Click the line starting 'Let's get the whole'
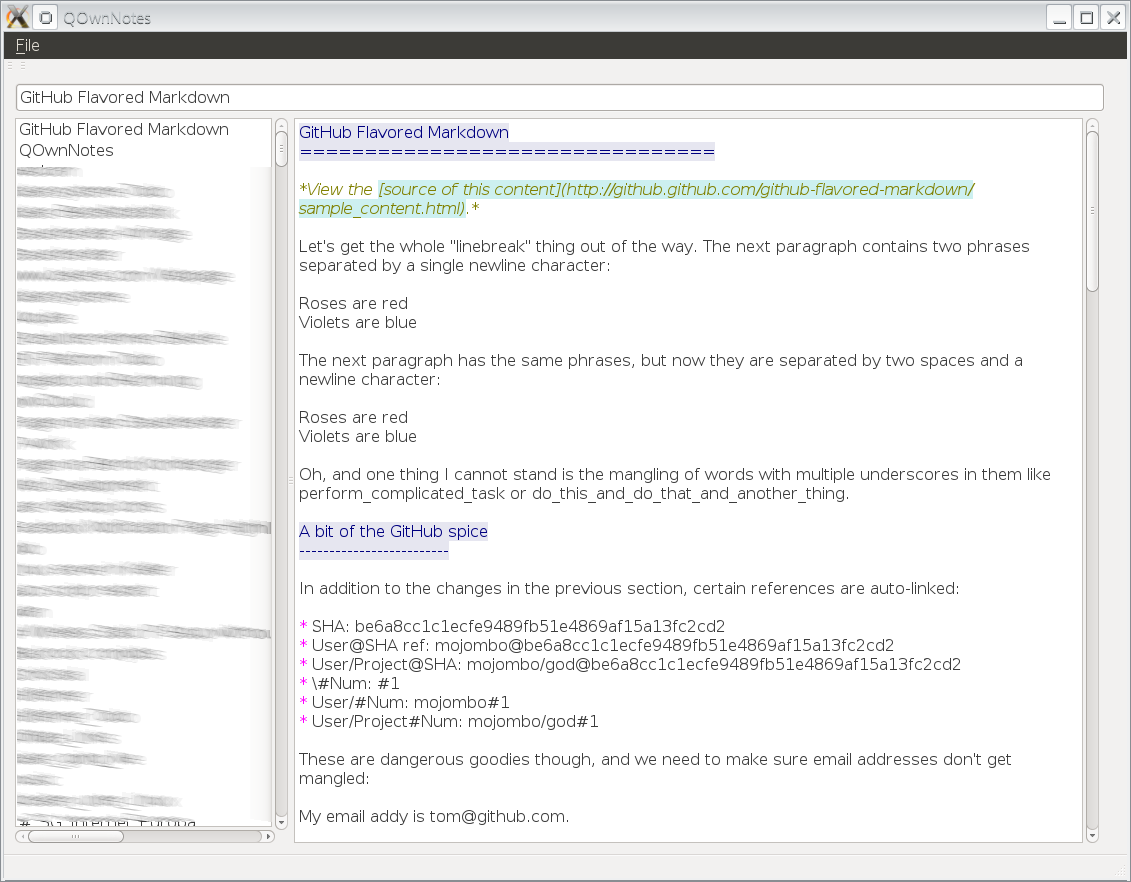The width and height of the screenshot is (1131, 882). click(x=664, y=256)
